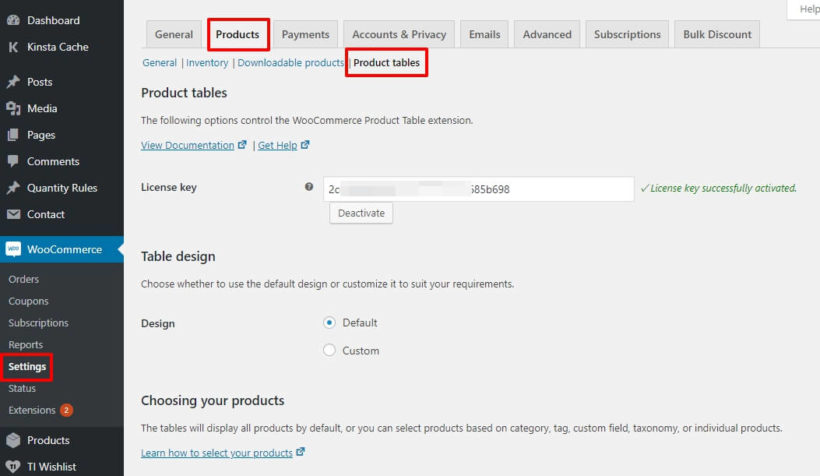The width and height of the screenshot is (820, 476).
Task: Follow the Get Help link
Action: tap(277, 145)
